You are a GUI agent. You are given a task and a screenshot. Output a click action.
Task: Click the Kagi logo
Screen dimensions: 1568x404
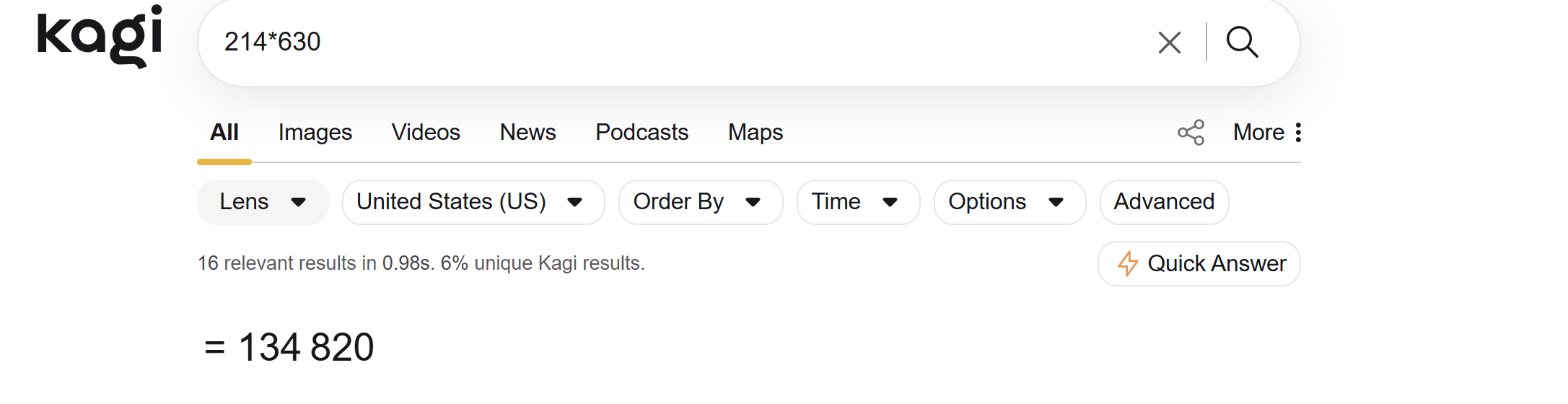coord(100,36)
